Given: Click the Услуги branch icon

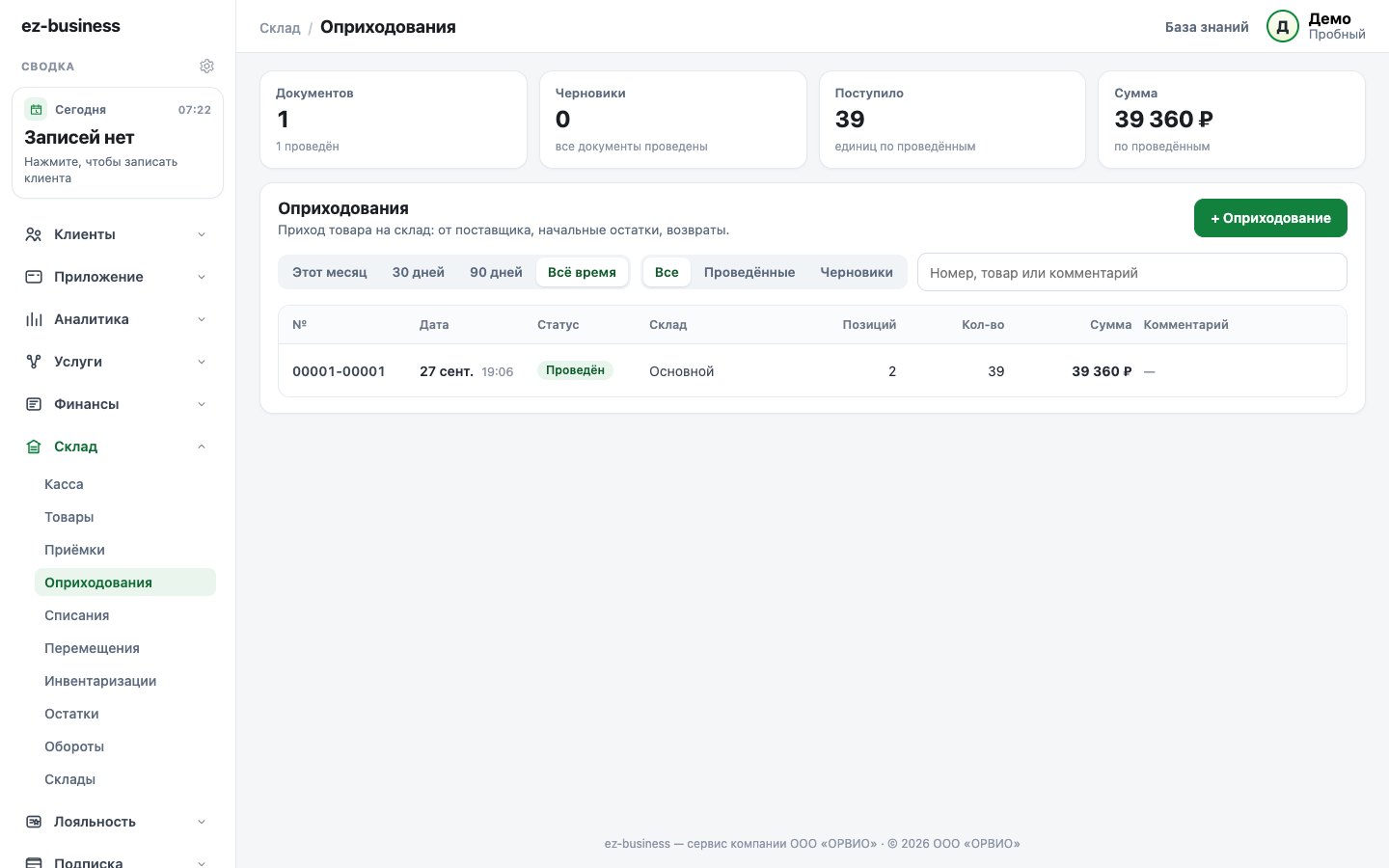Looking at the screenshot, I should click(34, 362).
